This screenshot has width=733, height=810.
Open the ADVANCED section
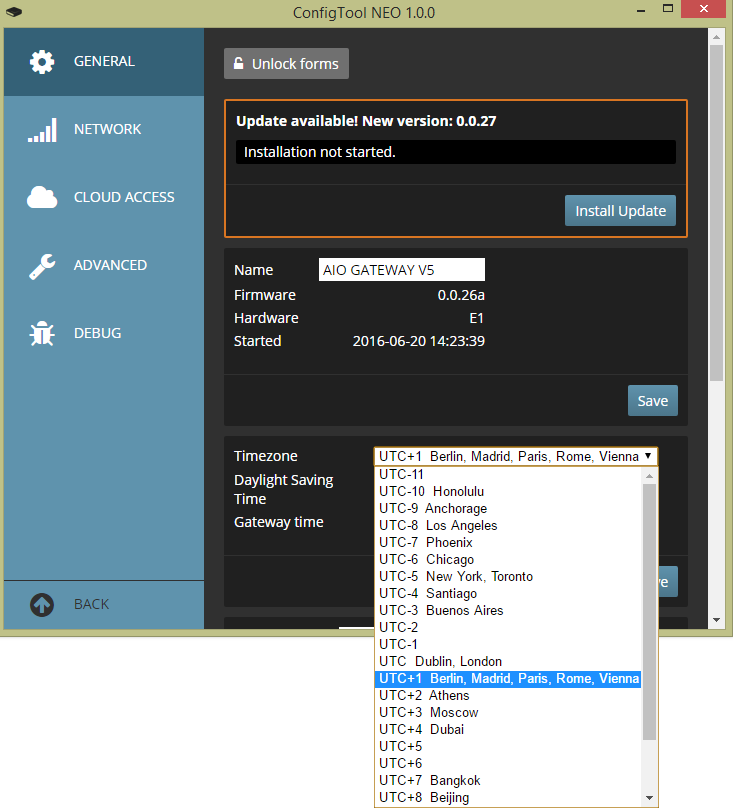[x=104, y=266]
